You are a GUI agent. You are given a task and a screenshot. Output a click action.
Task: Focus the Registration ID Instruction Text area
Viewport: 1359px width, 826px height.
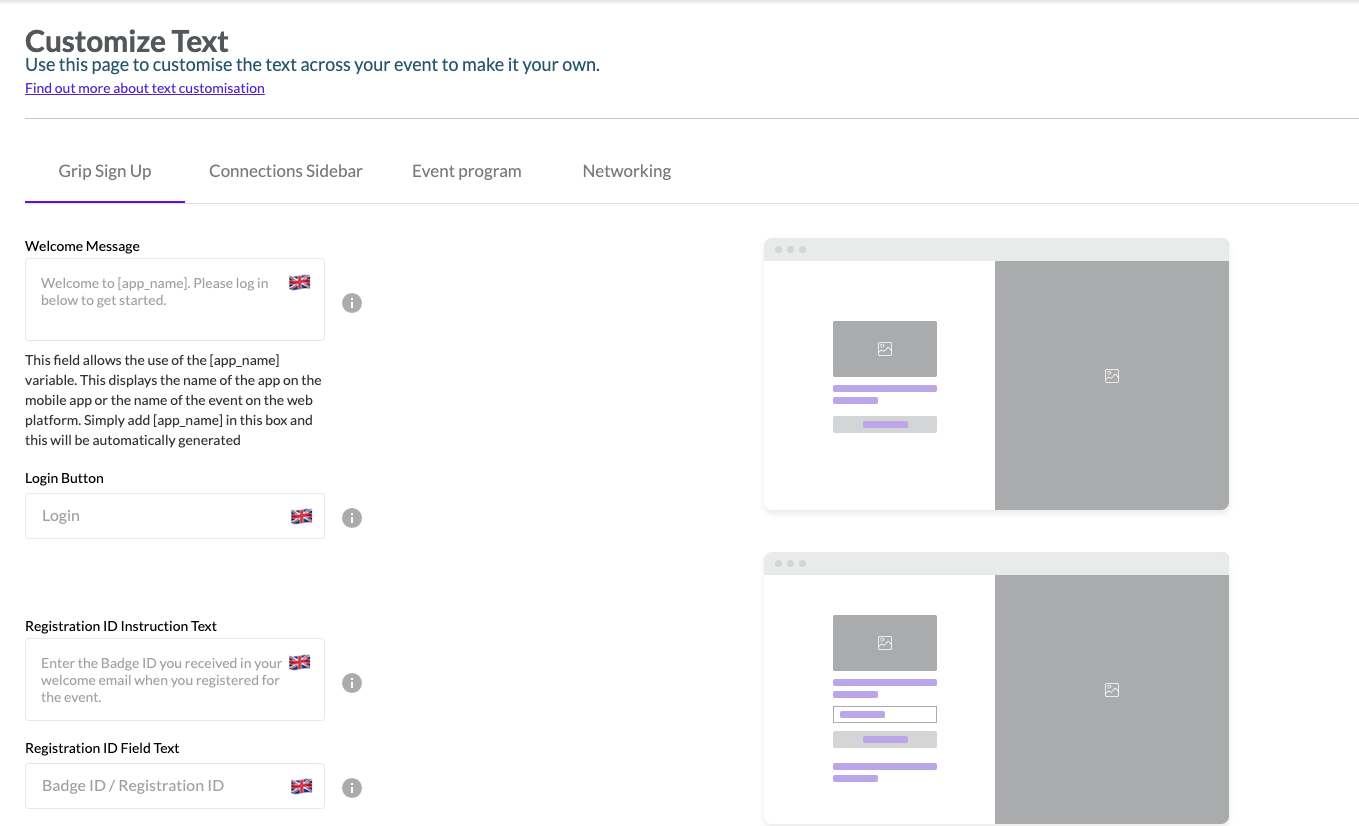coord(175,679)
